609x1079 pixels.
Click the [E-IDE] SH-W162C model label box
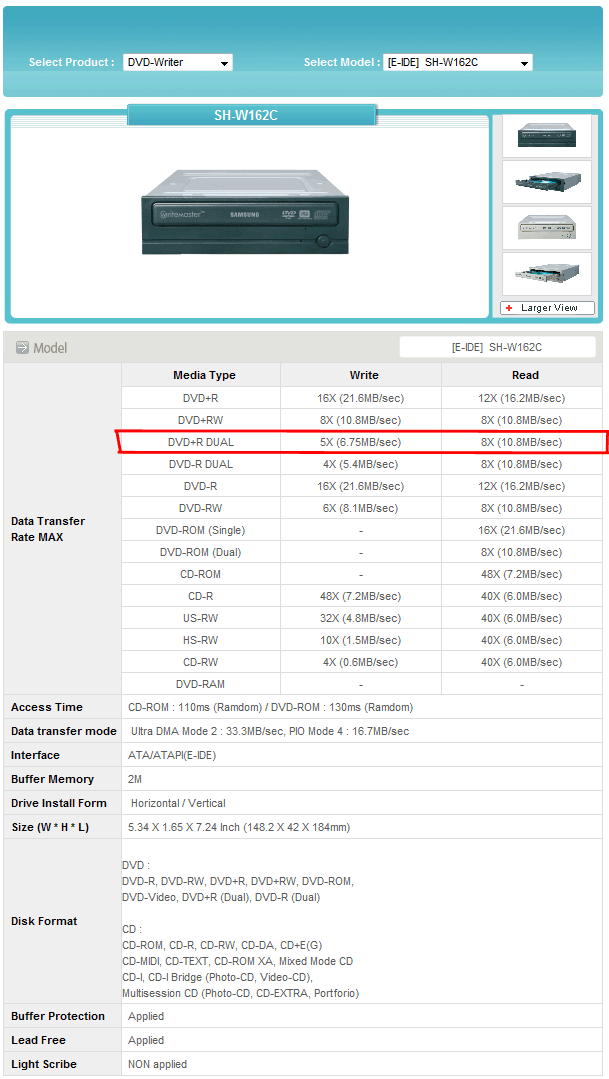click(x=497, y=348)
